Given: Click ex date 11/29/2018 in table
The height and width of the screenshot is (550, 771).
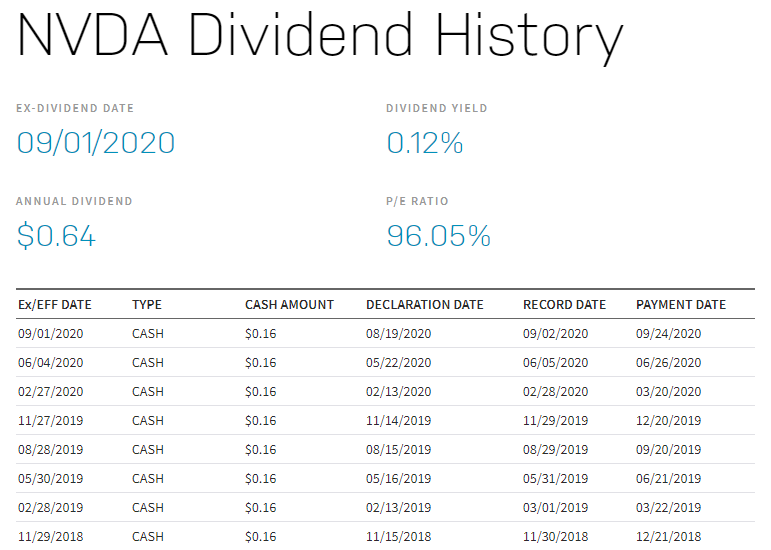Looking at the screenshot, I should tap(51, 537).
